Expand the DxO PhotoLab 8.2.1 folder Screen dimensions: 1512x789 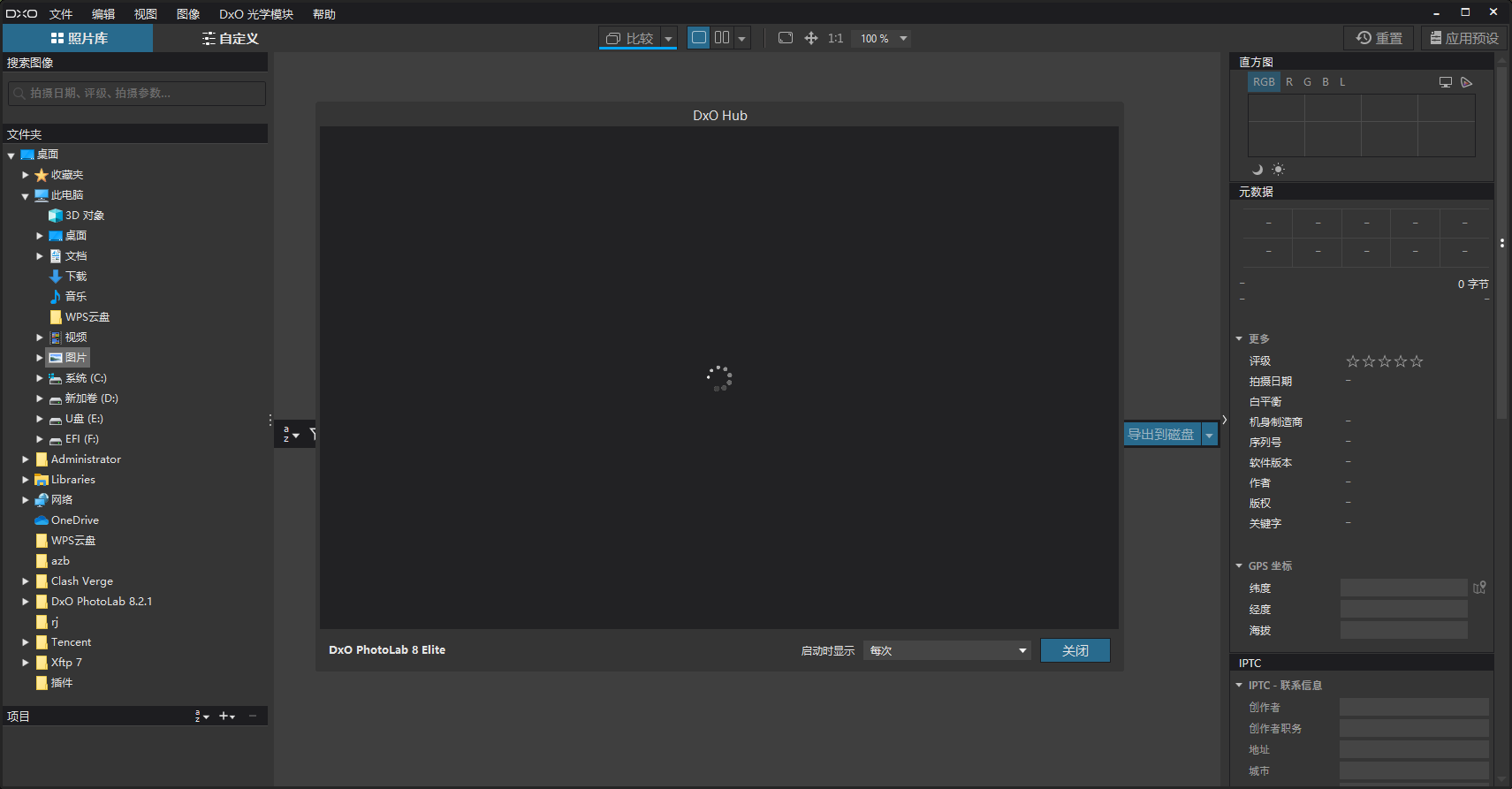[26, 602]
